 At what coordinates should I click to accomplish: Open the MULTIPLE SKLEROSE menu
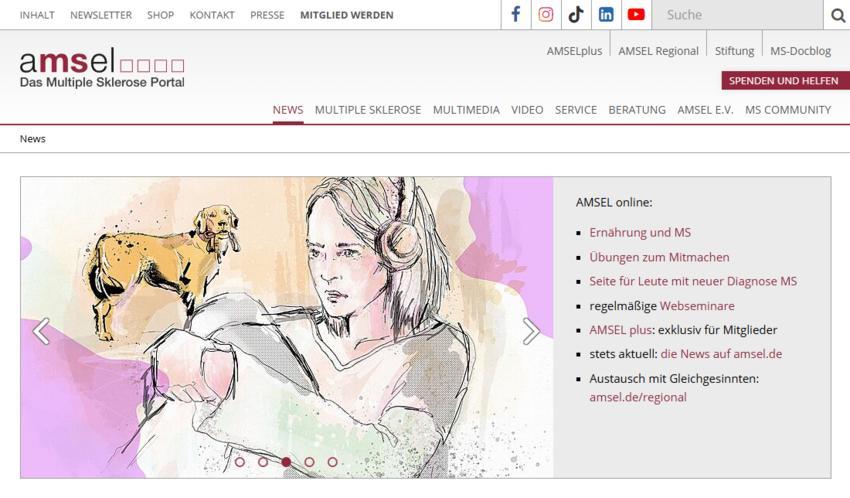click(x=368, y=110)
